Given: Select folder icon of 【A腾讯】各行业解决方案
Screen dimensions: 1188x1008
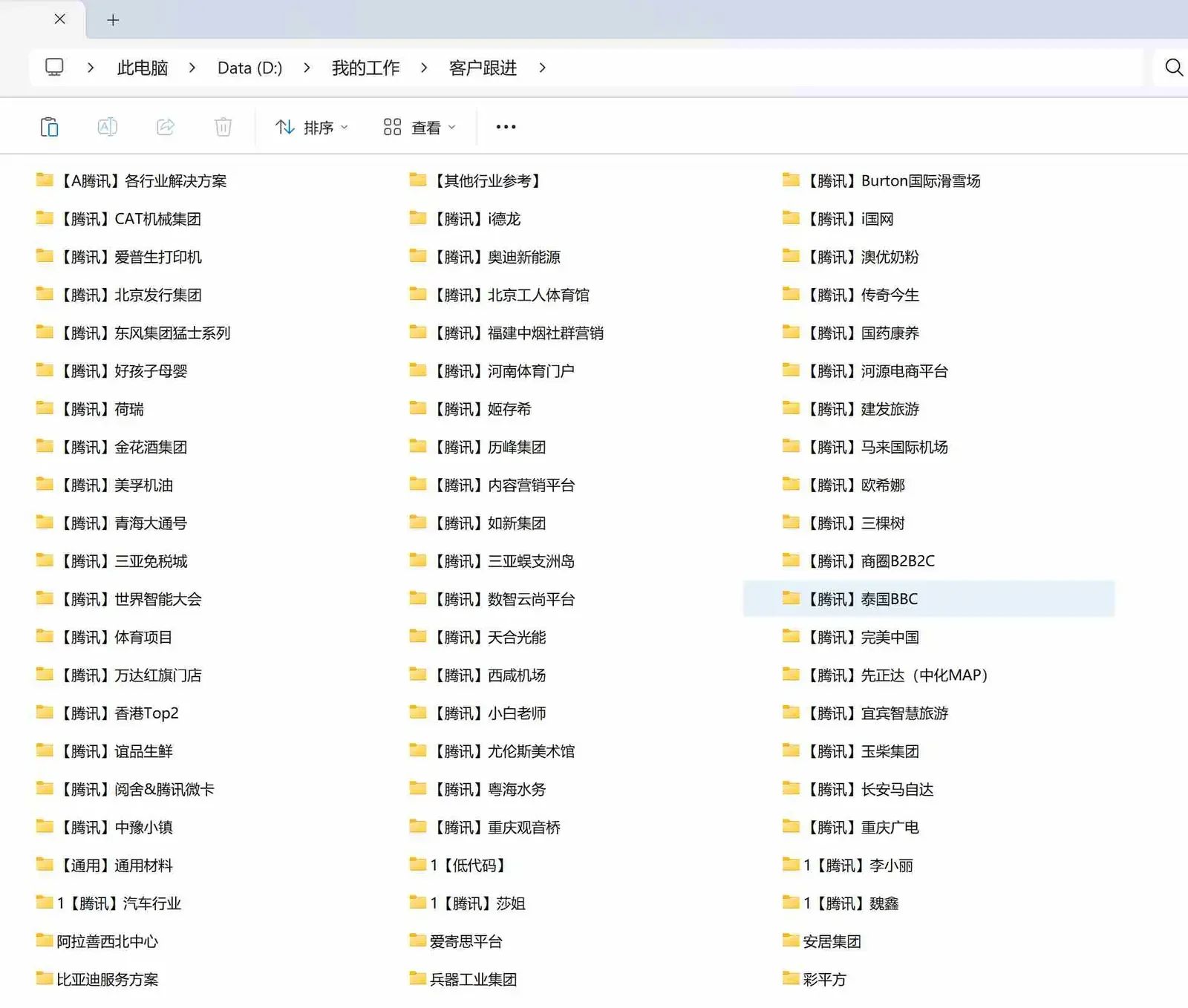Looking at the screenshot, I should pos(45,180).
